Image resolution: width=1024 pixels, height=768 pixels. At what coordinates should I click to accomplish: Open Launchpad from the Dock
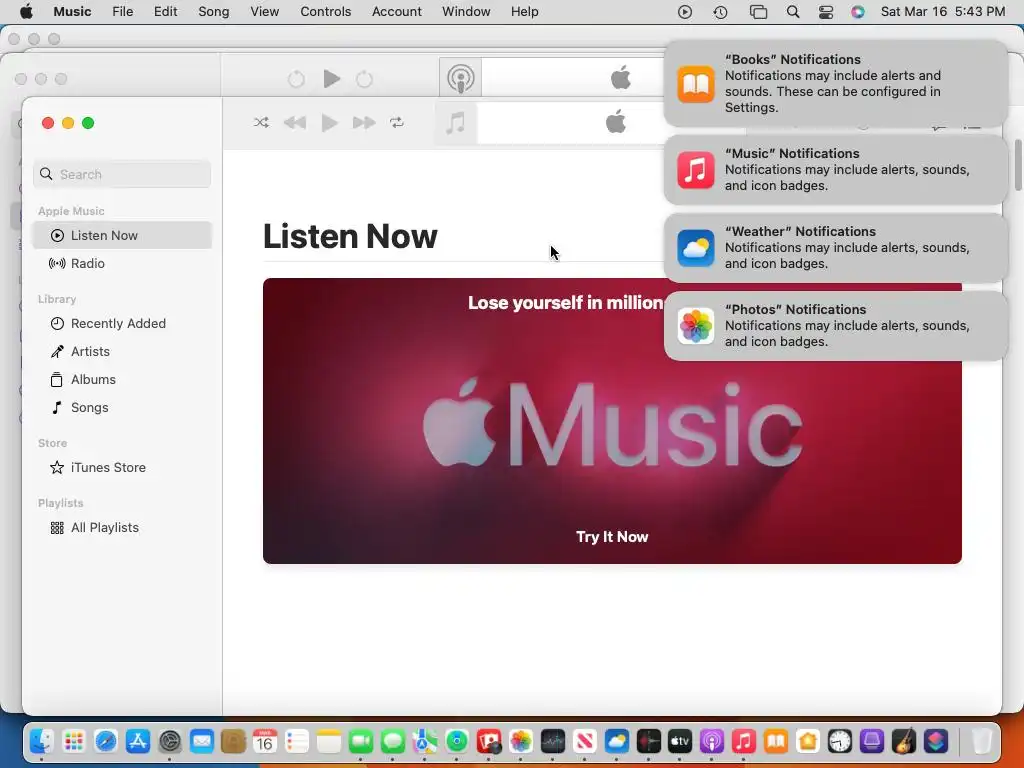tap(73, 741)
